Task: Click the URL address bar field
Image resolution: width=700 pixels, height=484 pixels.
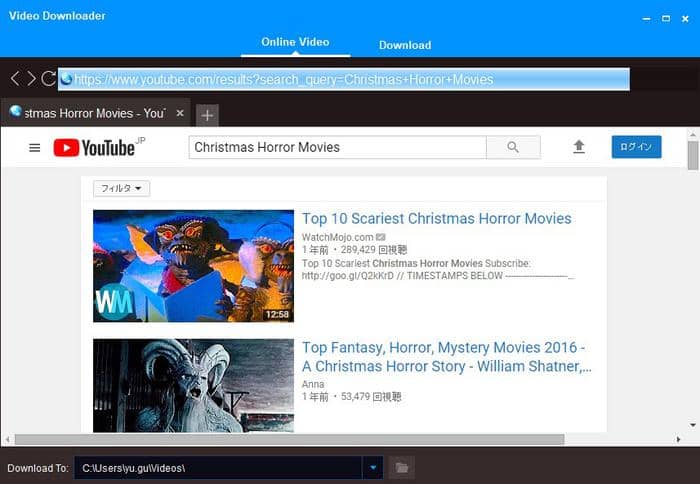Action: [x=344, y=79]
